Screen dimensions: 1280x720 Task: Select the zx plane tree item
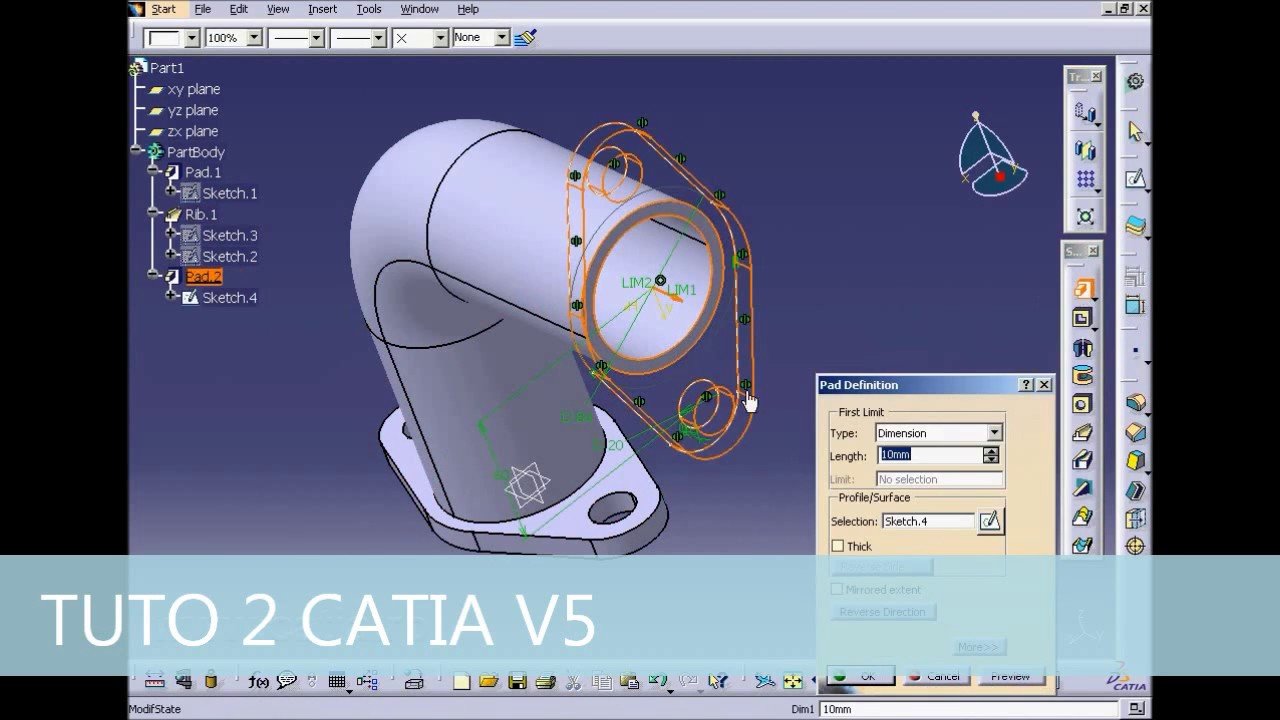[x=192, y=131]
